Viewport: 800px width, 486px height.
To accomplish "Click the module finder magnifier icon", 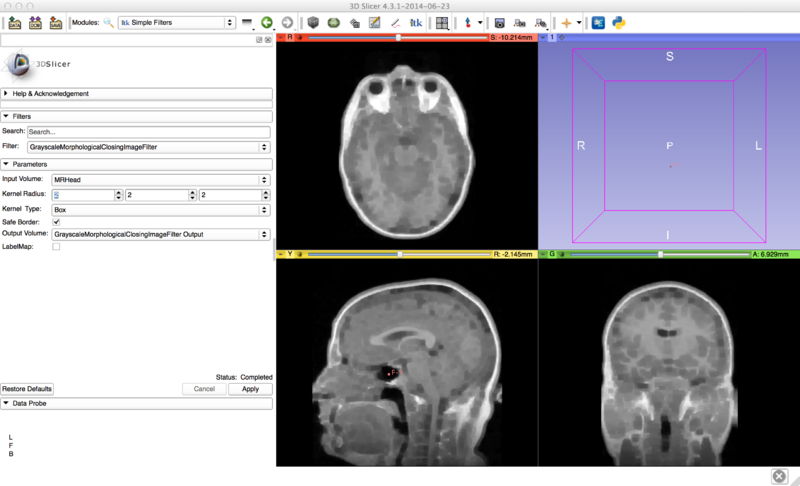I will (x=108, y=22).
